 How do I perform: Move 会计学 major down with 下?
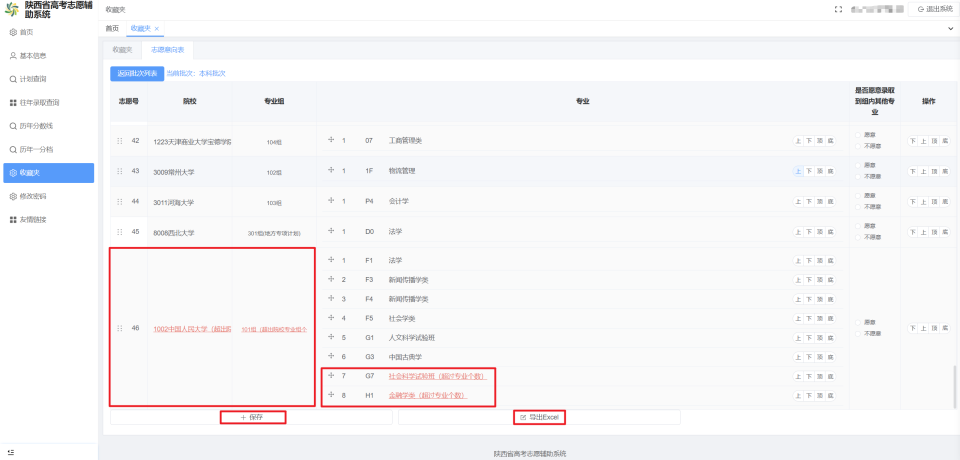(x=809, y=202)
